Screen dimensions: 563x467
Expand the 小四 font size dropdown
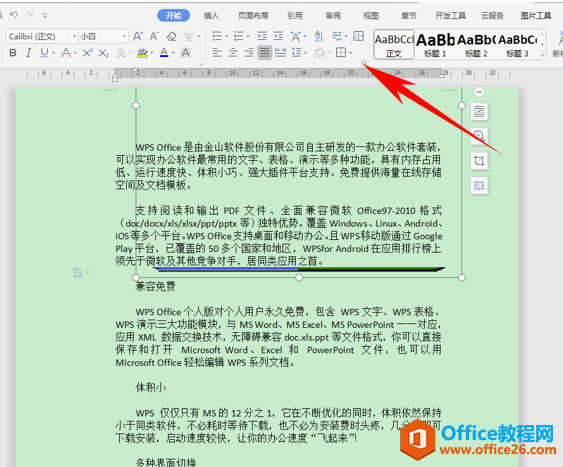(x=124, y=37)
